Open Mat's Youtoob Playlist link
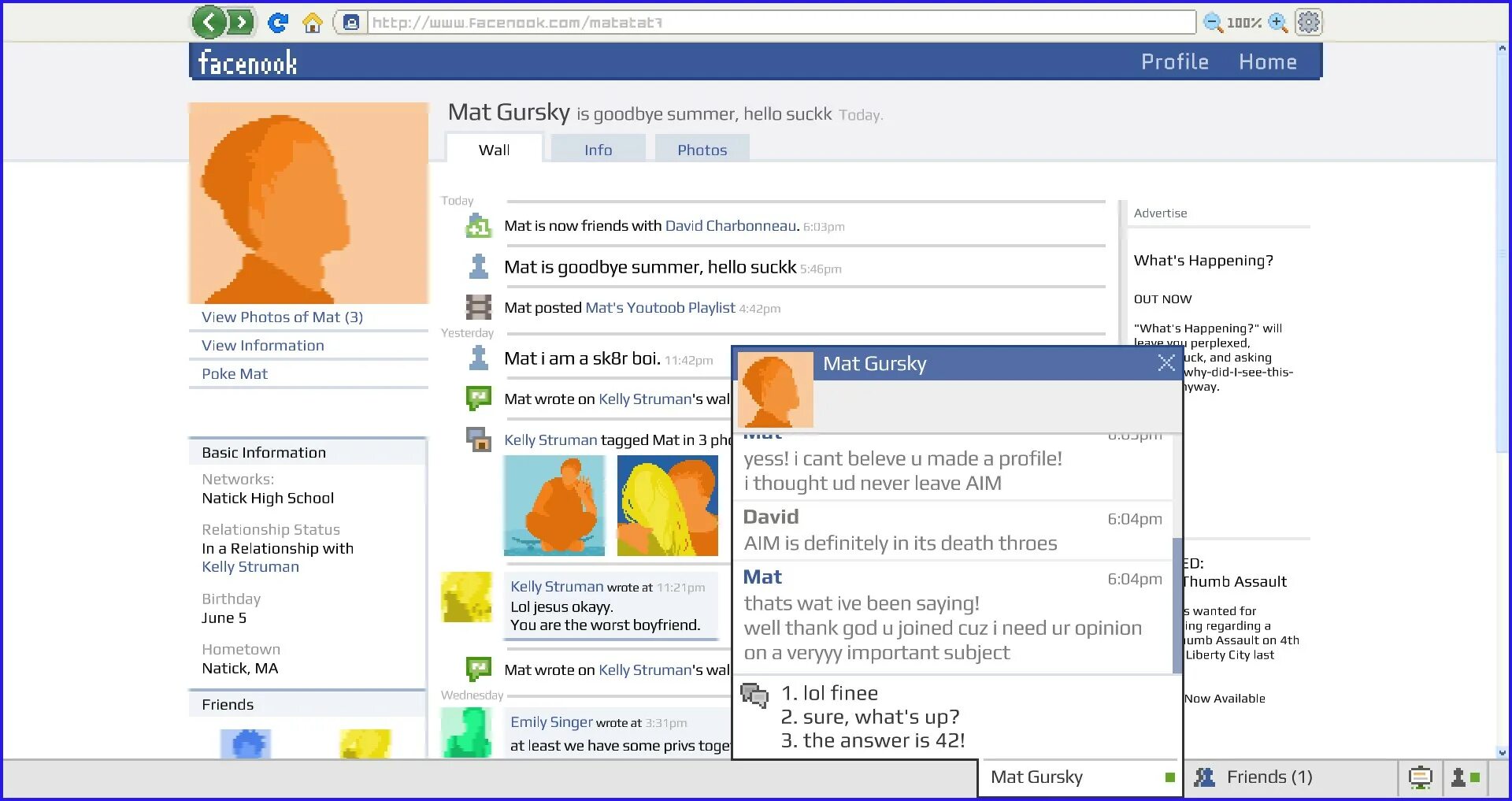Viewport: 1512px width, 801px height. [660, 307]
